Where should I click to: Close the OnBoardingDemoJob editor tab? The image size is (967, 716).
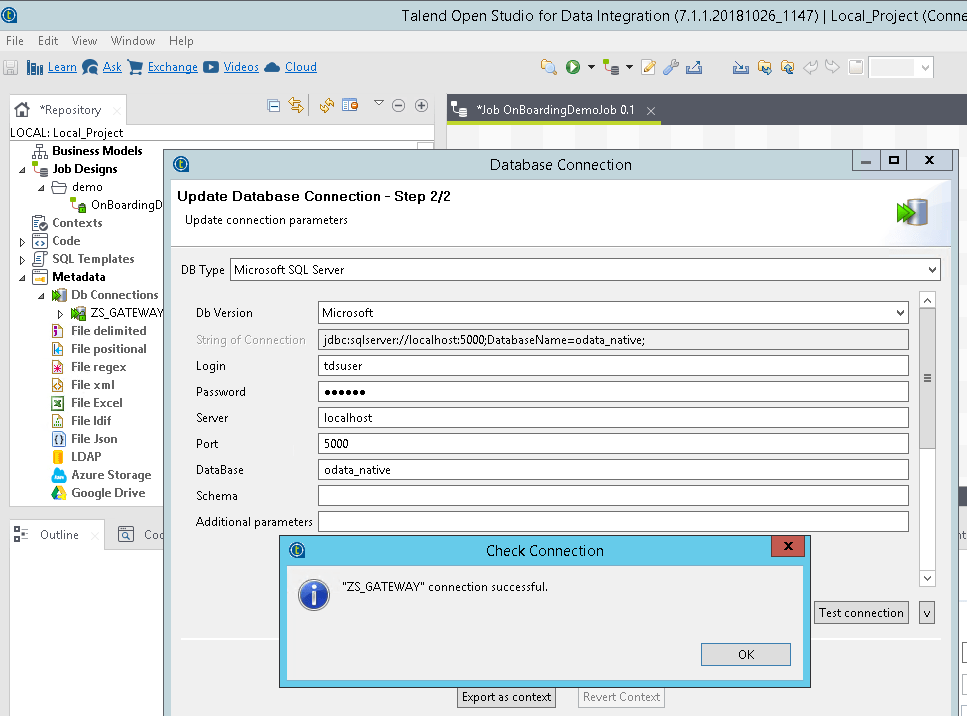click(x=651, y=111)
